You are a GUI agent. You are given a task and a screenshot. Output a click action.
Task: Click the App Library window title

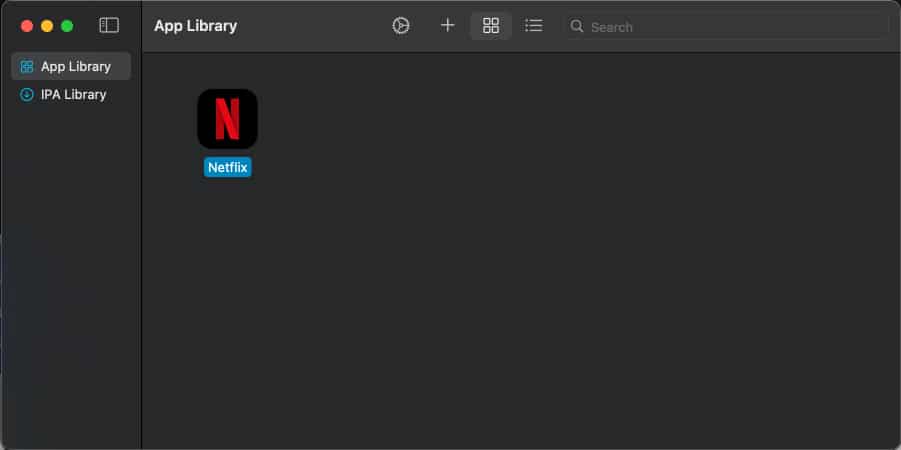[195, 26]
